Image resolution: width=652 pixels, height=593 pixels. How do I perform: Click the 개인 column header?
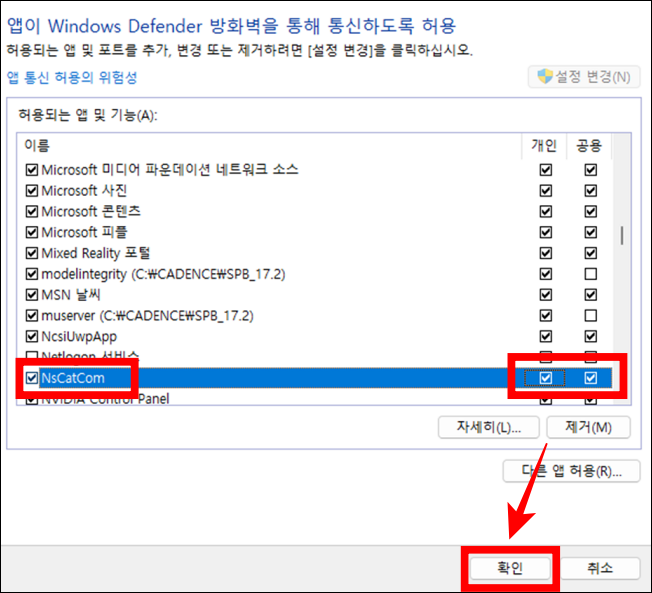click(544, 146)
